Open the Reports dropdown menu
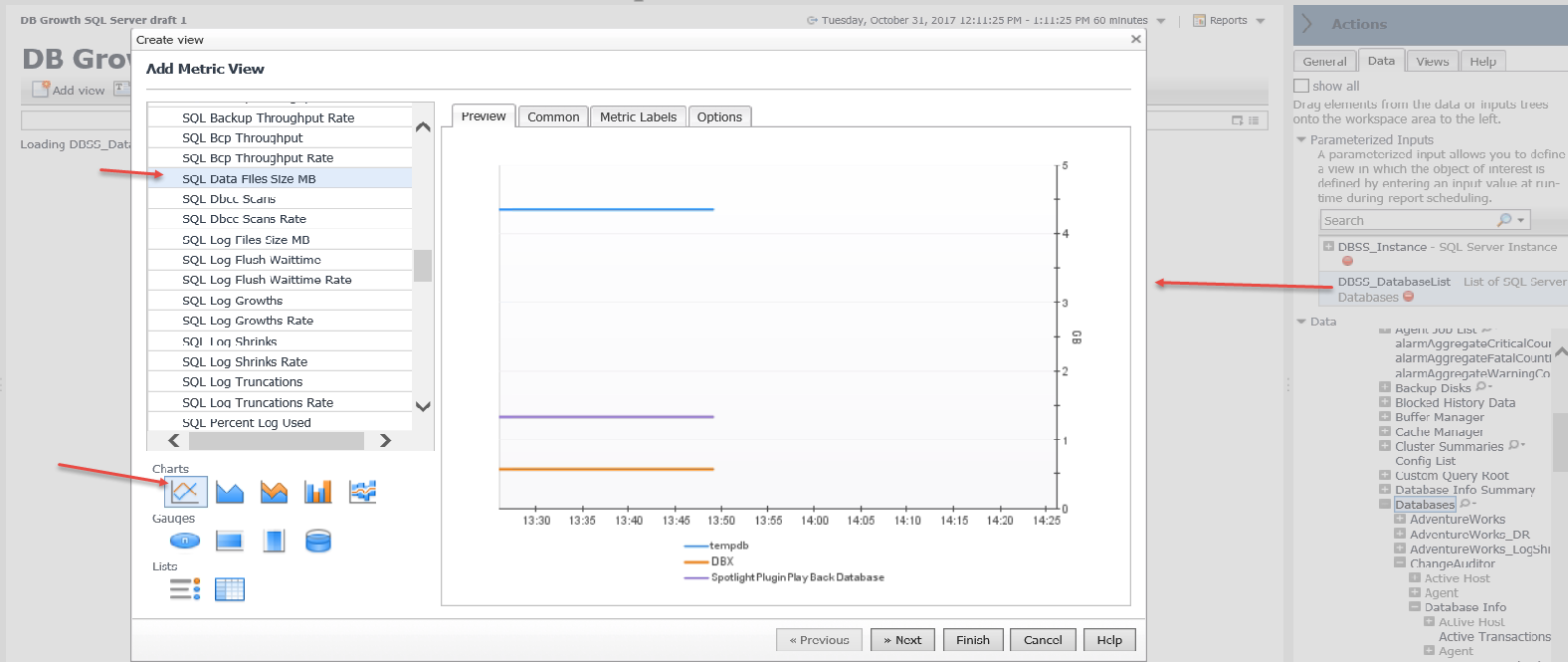Screen dimensions: 1568x662 coord(1230,21)
